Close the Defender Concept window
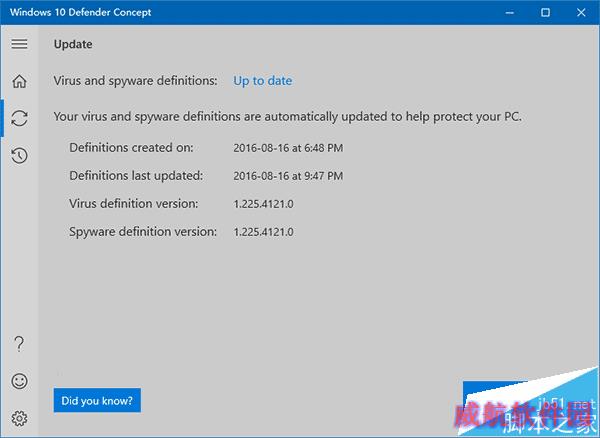Viewport: 600px width, 438px height. (x=581, y=13)
